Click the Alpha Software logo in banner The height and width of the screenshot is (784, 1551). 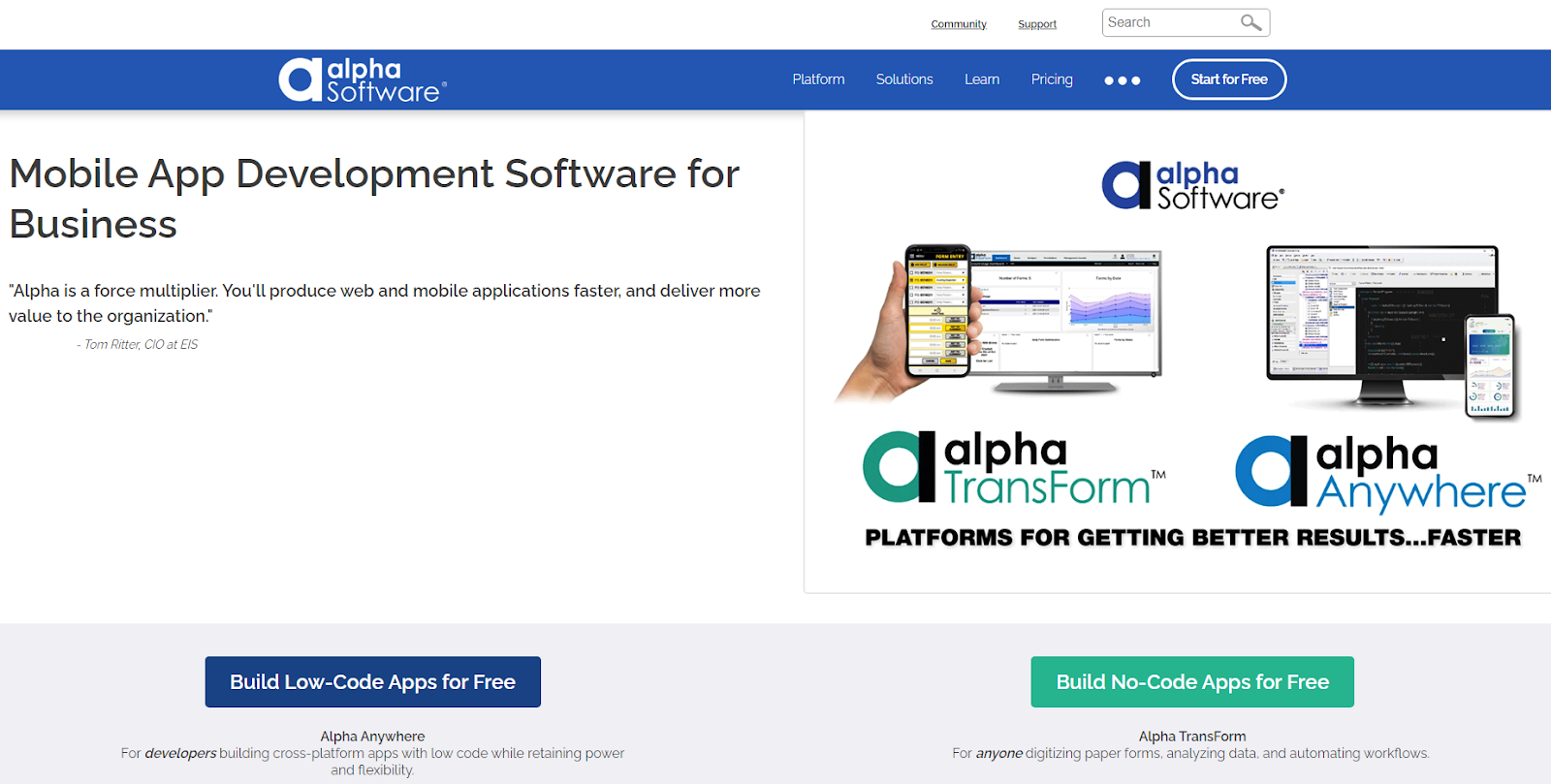click(1193, 186)
